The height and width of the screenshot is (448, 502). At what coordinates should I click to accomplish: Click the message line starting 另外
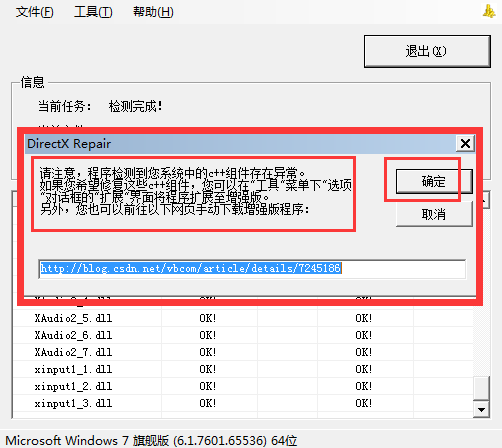tap(175, 210)
